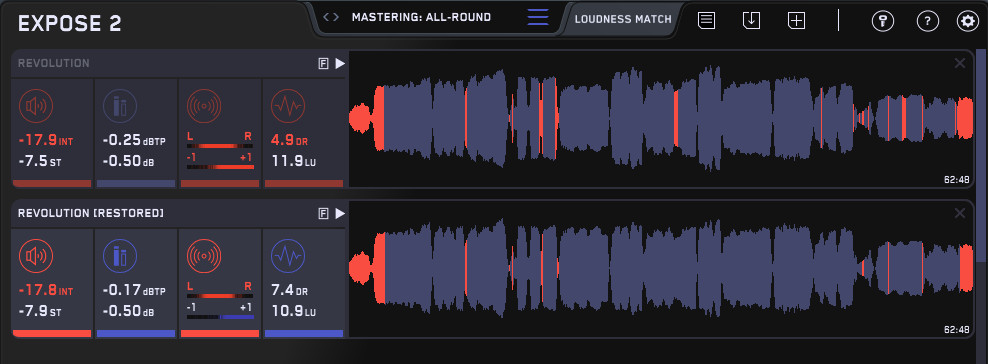Click peak meter icon in Revolution track
988x364 pixels.
tap(120, 106)
